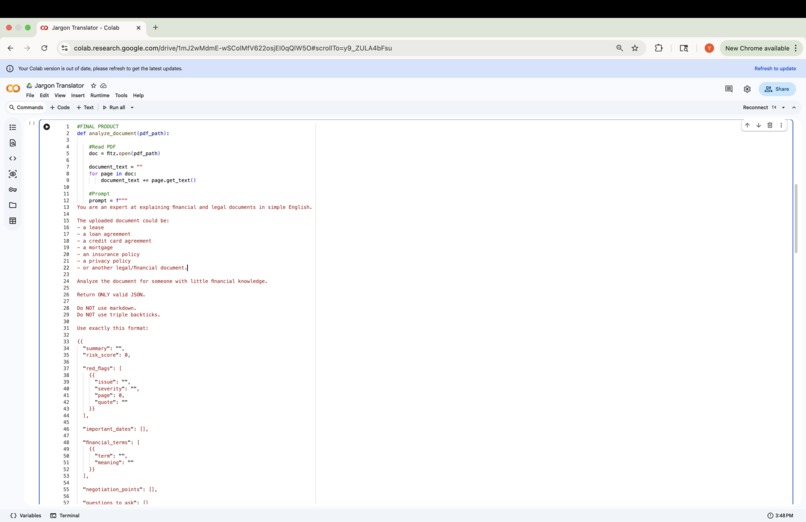Open Chrome extensions puzzle icon
Image resolution: width=806 pixels, height=522 pixels.
click(x=658, y=48)
